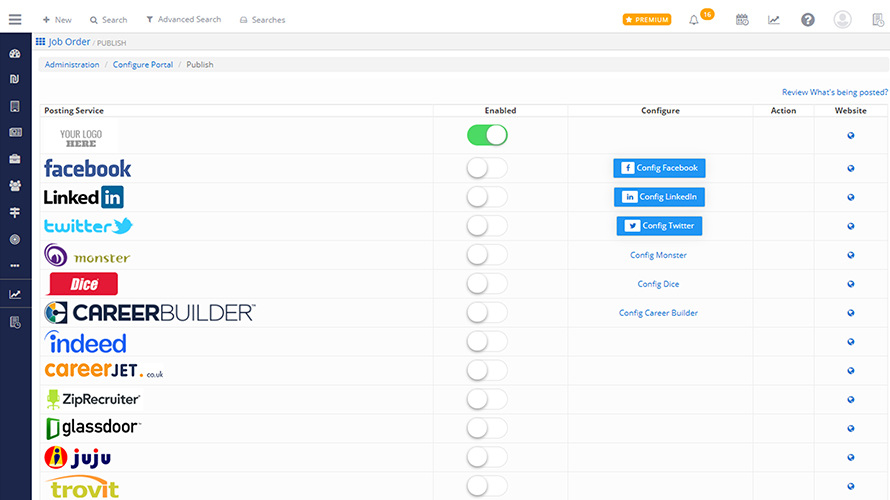
Task: Open website globe for Your Logo row
Action: (851, 135)
